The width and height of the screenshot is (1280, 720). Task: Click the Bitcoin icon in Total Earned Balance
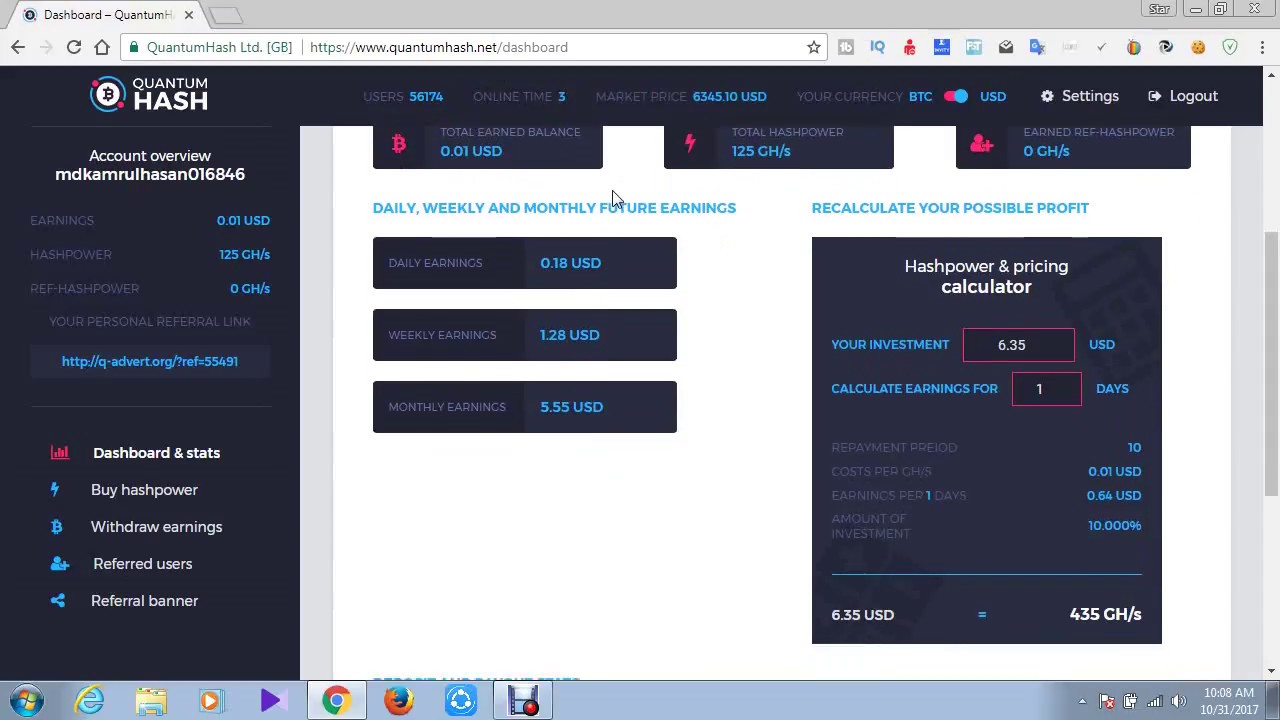click(399, 143)
